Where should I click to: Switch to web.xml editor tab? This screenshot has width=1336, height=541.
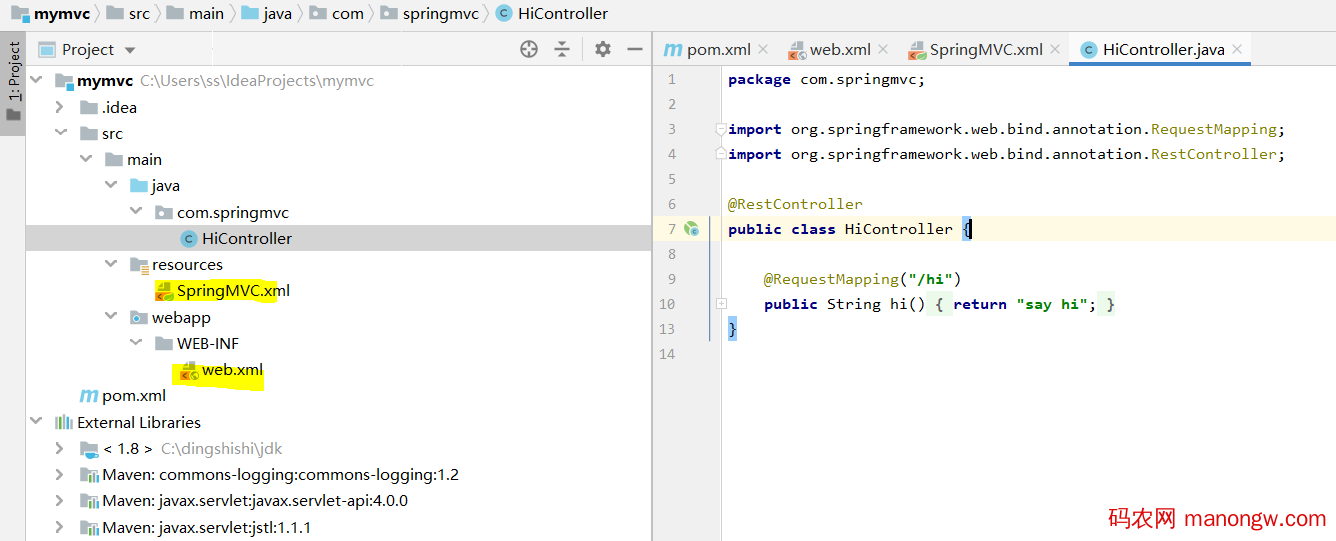(829, 49)
